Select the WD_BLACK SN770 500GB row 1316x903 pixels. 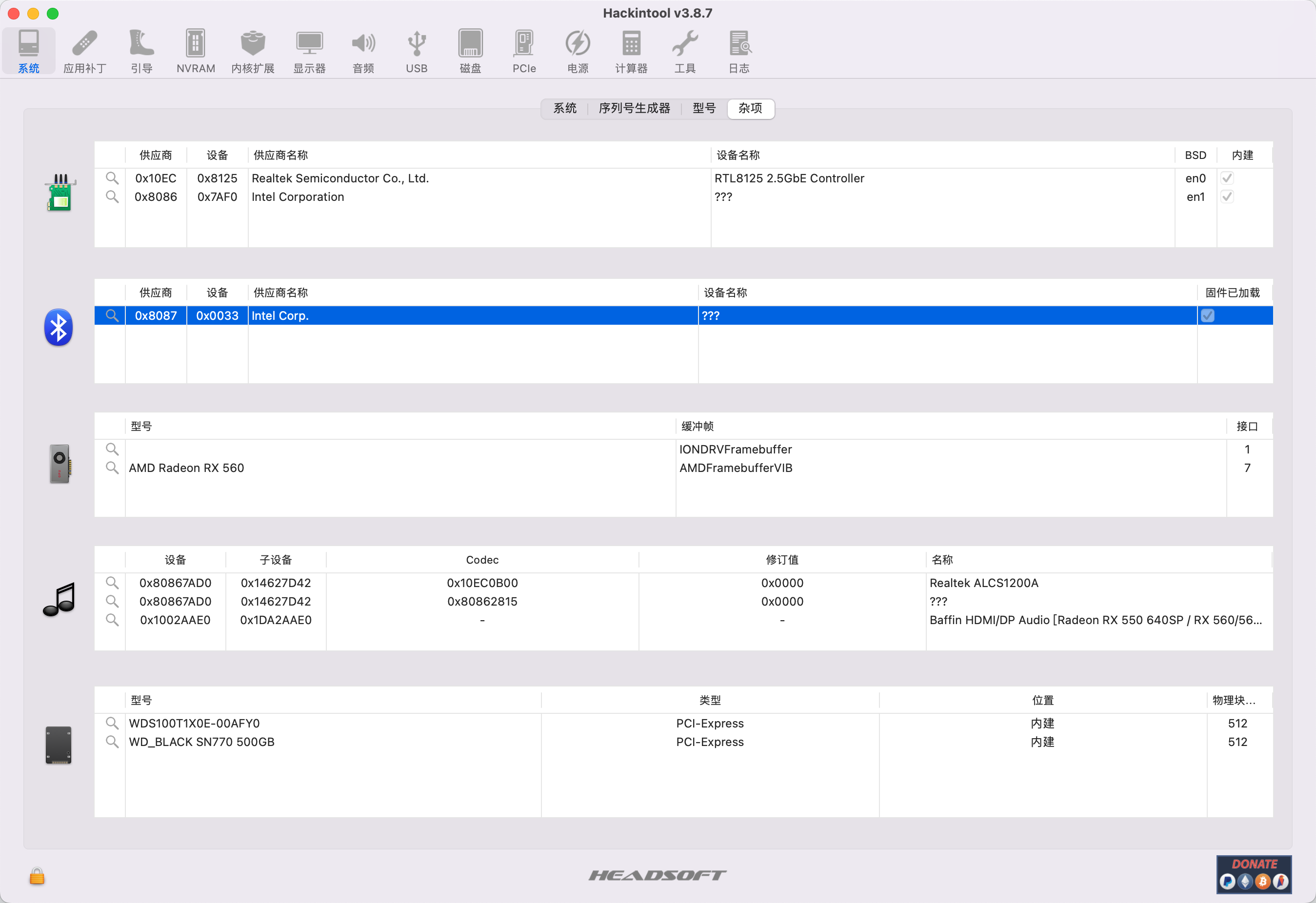(201, 742)
